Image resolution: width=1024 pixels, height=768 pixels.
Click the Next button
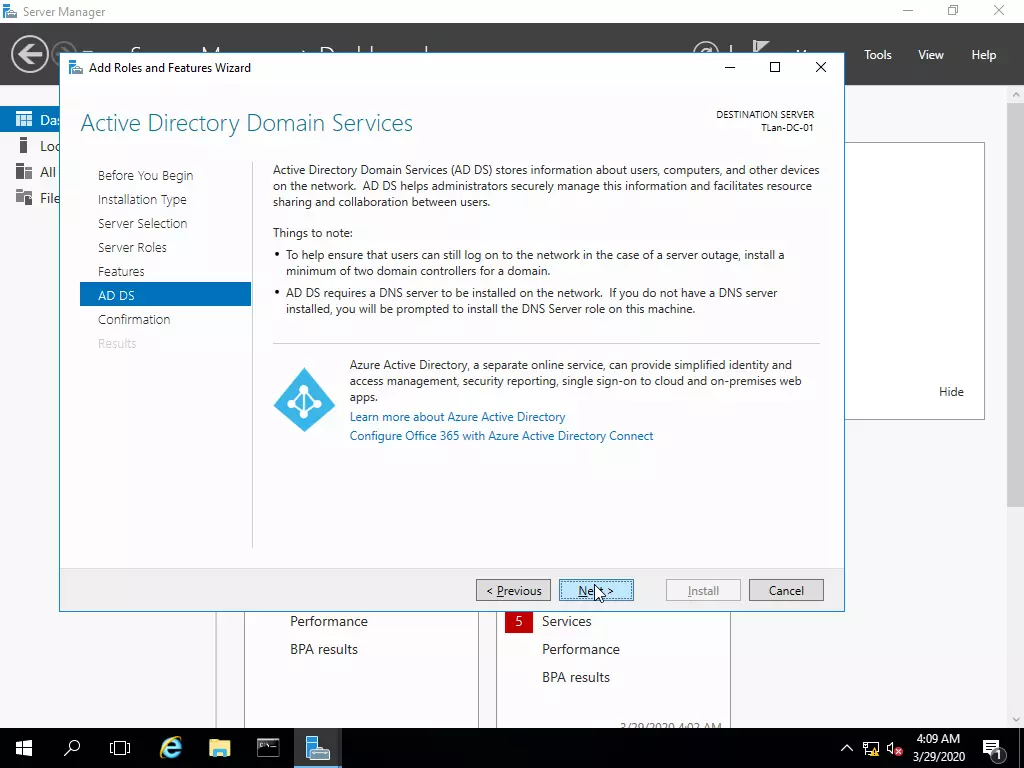point(596,590)
